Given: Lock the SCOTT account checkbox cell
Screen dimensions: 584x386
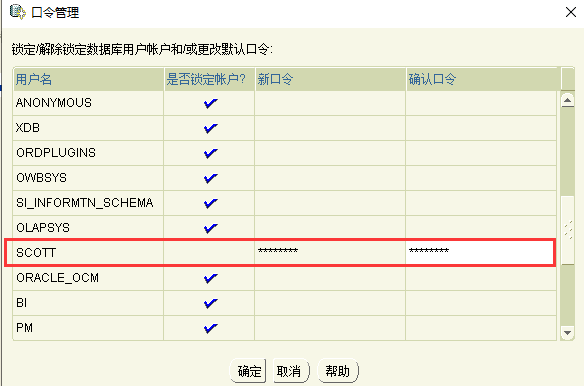Looking at the screenshot, I should pos(209,253).
